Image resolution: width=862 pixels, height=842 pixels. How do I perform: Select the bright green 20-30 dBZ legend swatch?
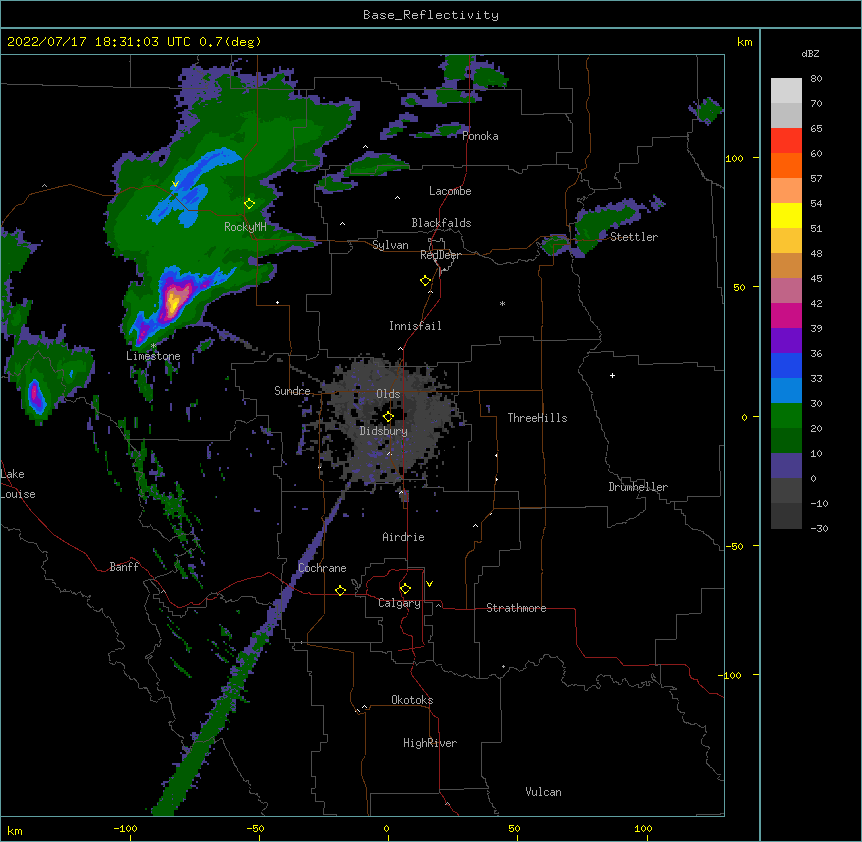pyautogui.click(x=786, y=416)
